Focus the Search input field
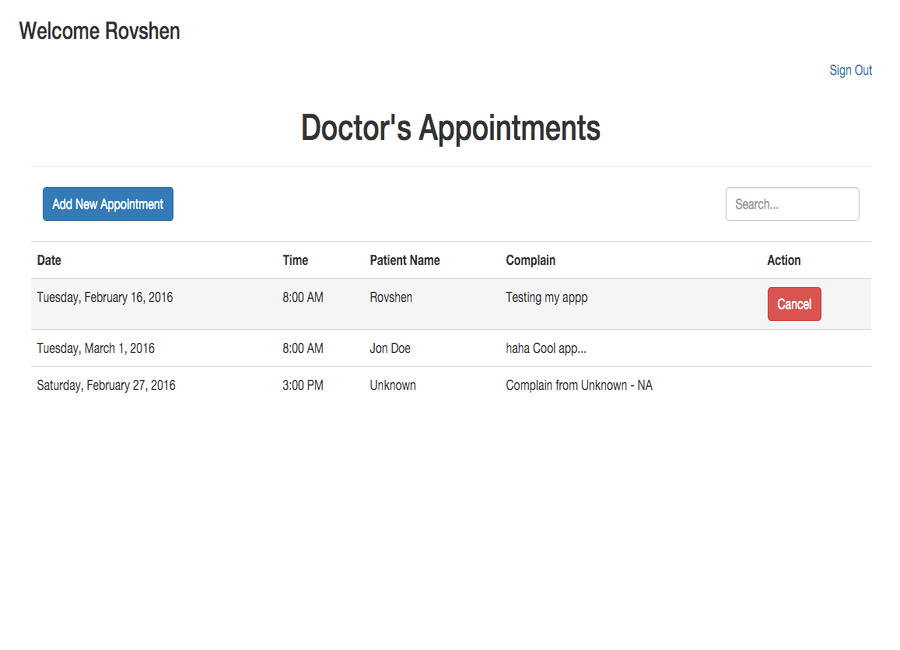This screenshot has width=900, height=650. [x=792, y=204]
